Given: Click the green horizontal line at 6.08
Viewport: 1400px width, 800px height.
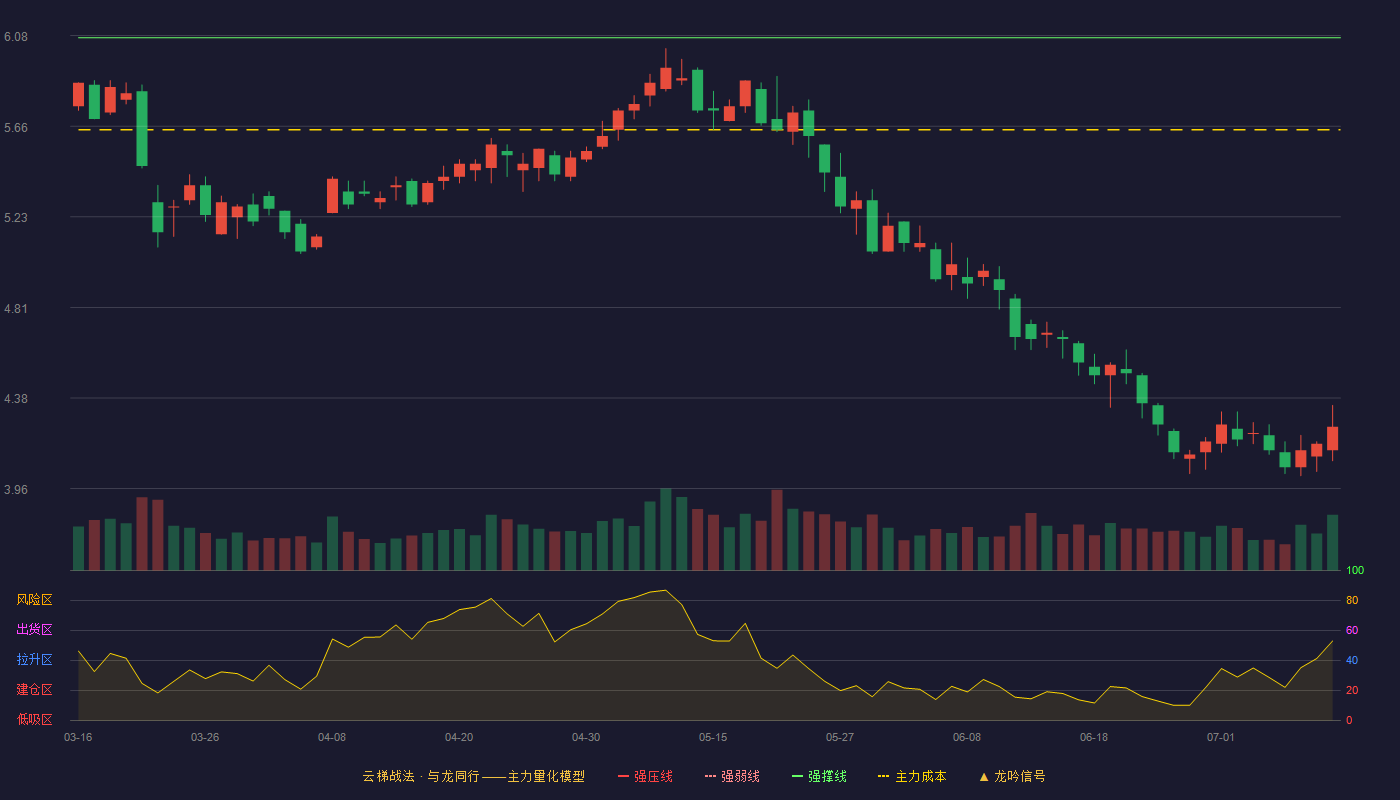Looking at the screenshot, I should pyautogui.click(x=709, y=38).
